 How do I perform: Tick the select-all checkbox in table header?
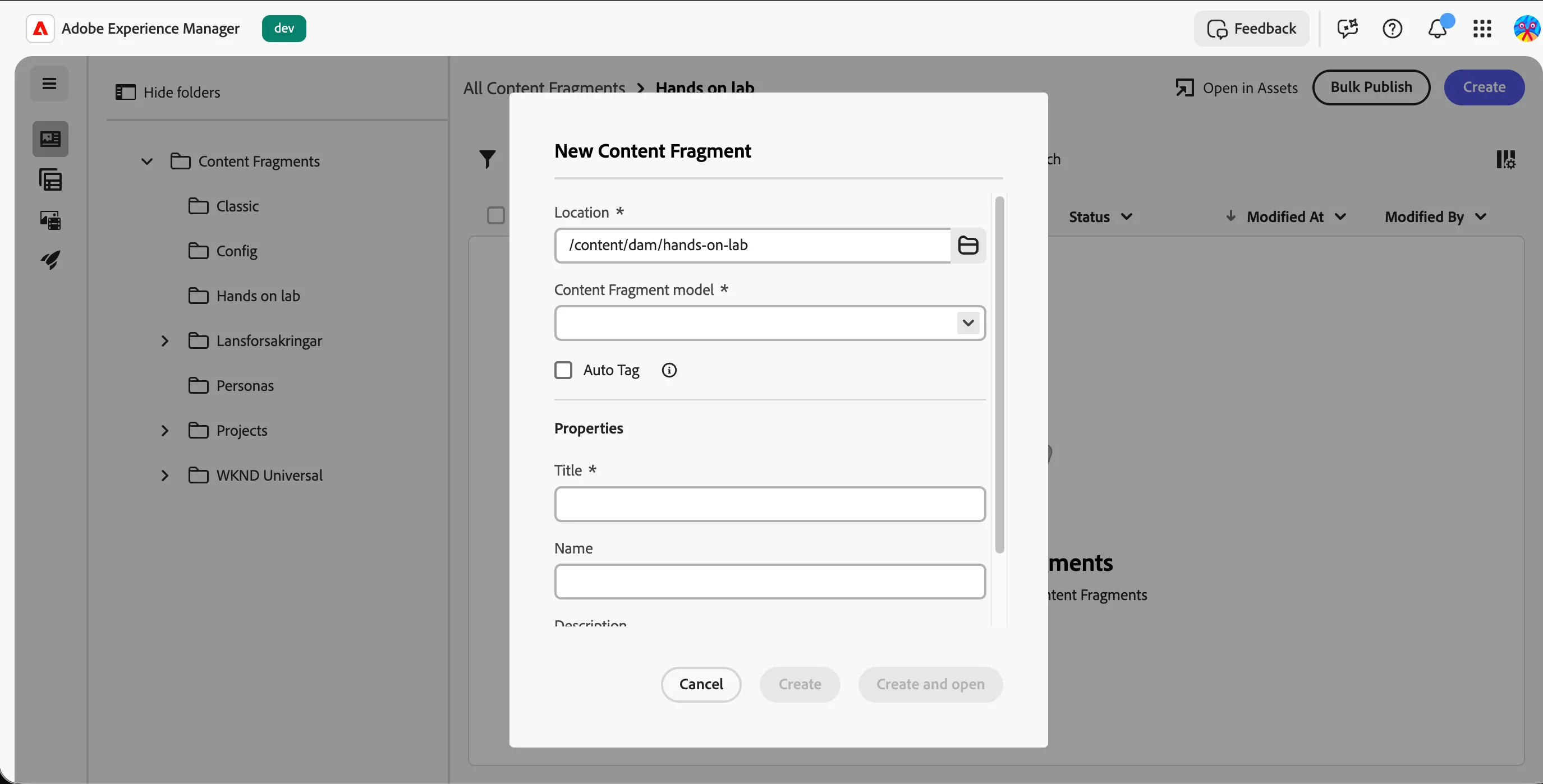tap(496, 215)
